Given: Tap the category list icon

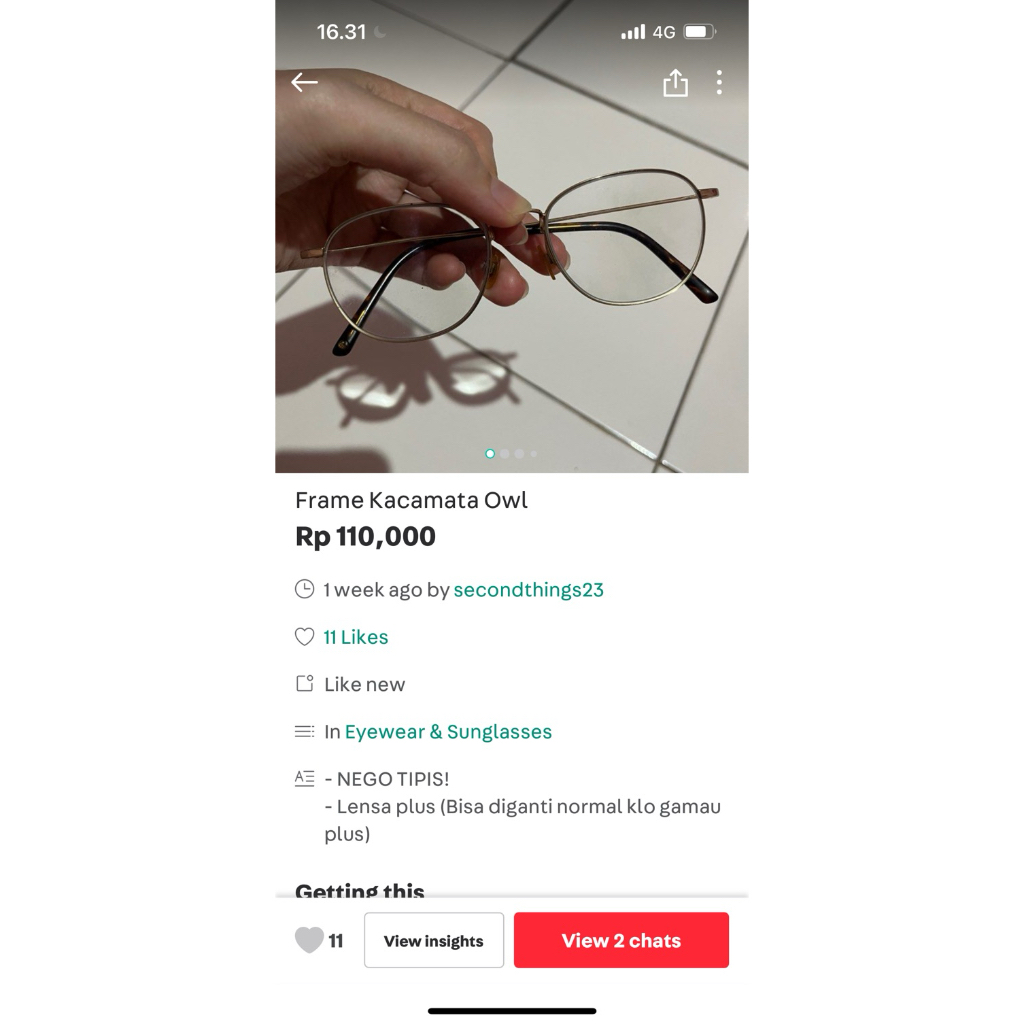Looking at the screenshot, I should 304,731.
